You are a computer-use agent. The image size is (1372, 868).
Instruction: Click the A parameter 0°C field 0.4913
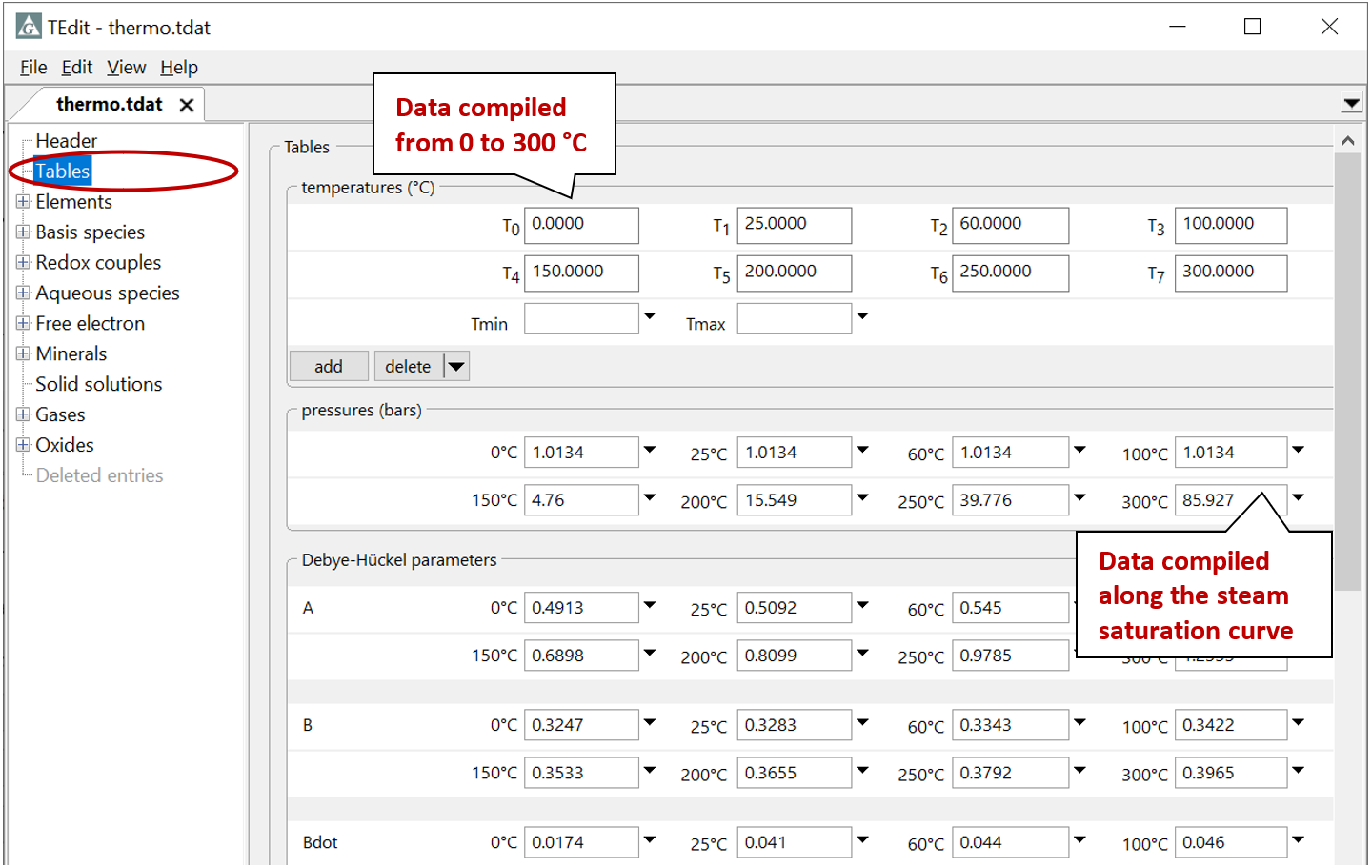[581, 608]
